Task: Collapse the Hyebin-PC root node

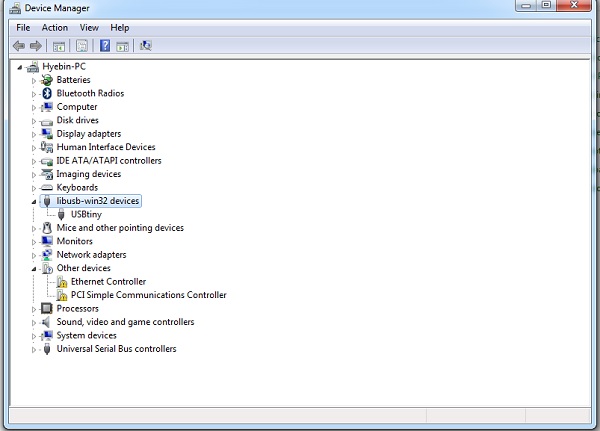Action: point(20,67)
